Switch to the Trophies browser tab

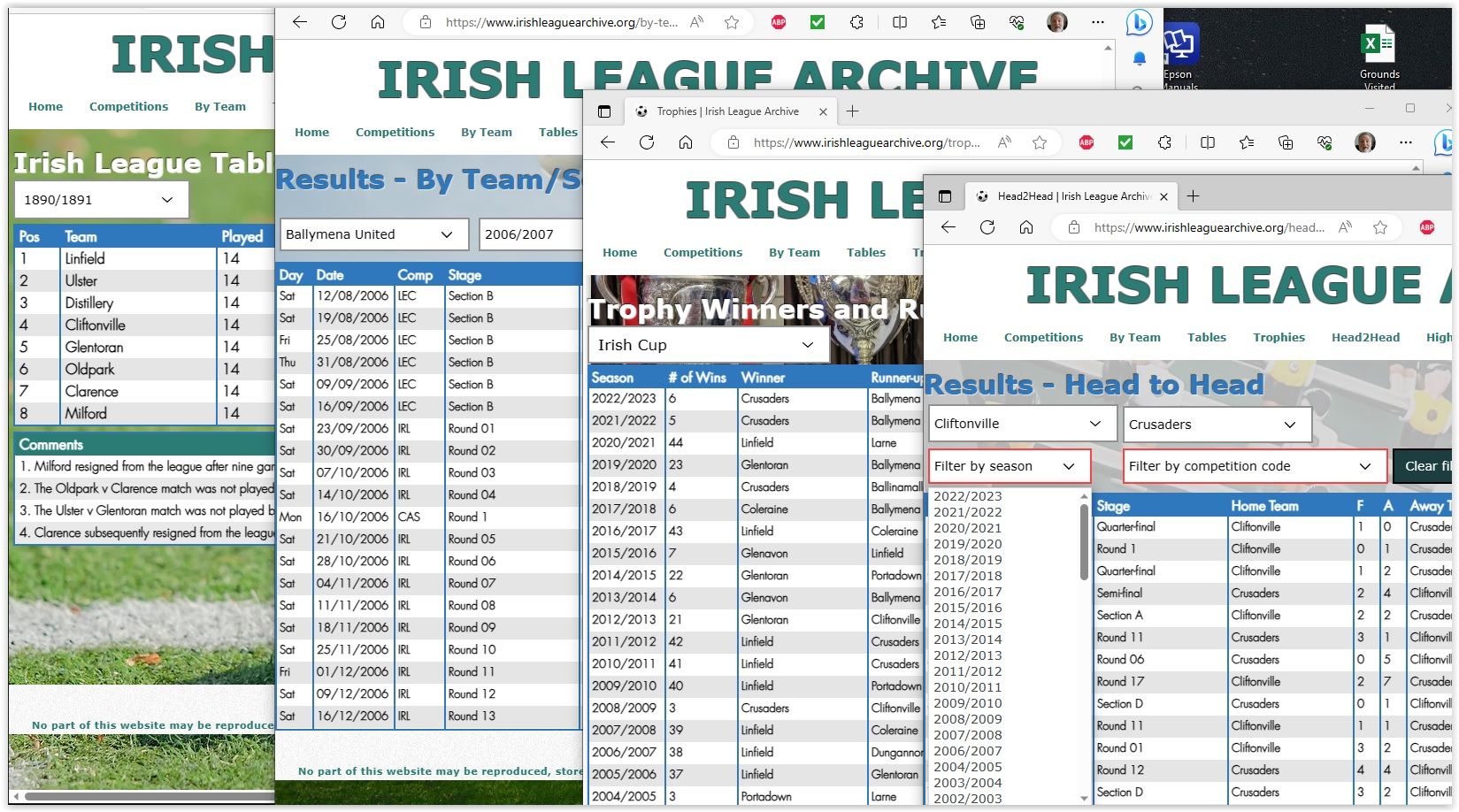coord(726,111)
